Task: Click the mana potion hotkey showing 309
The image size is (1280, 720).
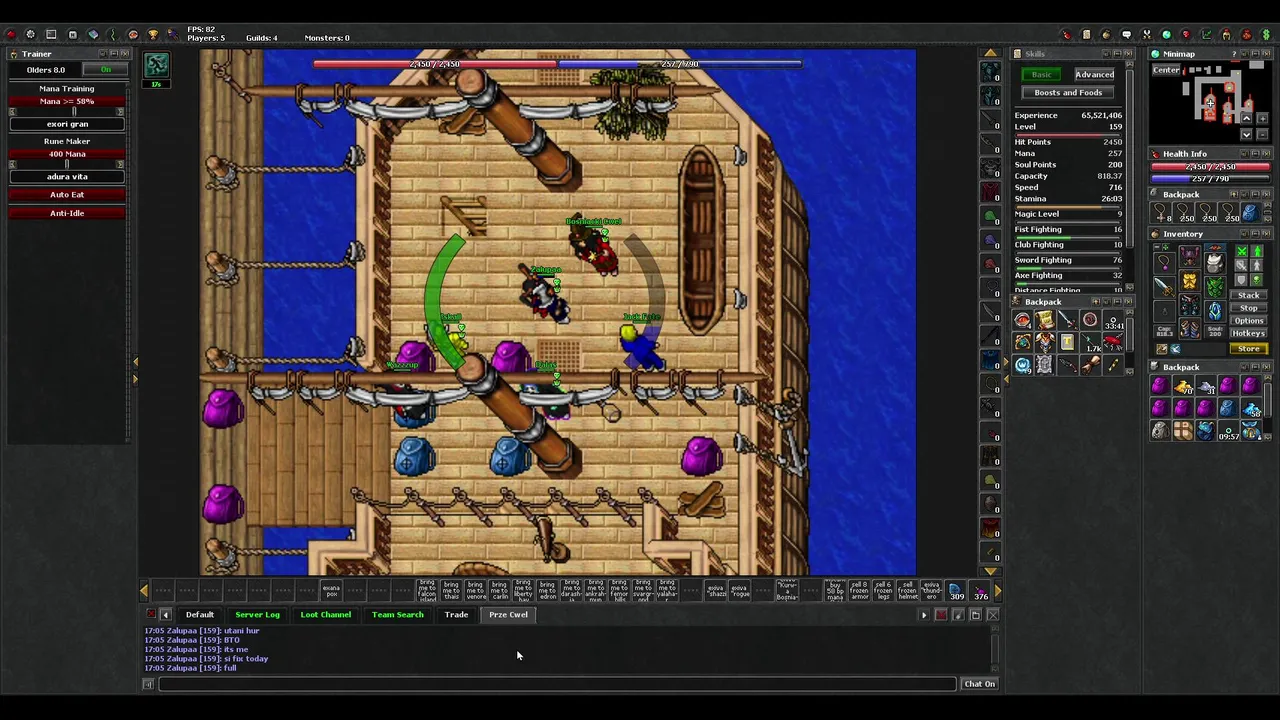Action: (x=957, y=591)
